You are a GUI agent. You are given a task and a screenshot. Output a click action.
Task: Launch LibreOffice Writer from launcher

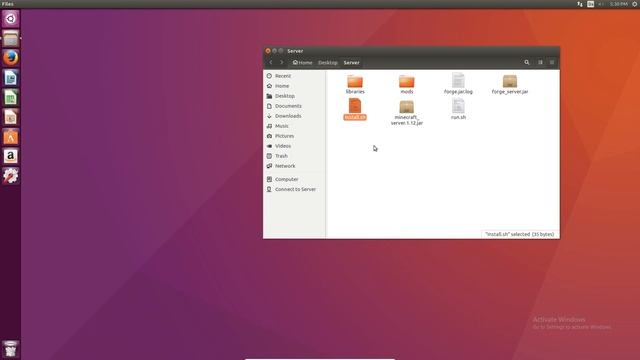click(11, 78)
